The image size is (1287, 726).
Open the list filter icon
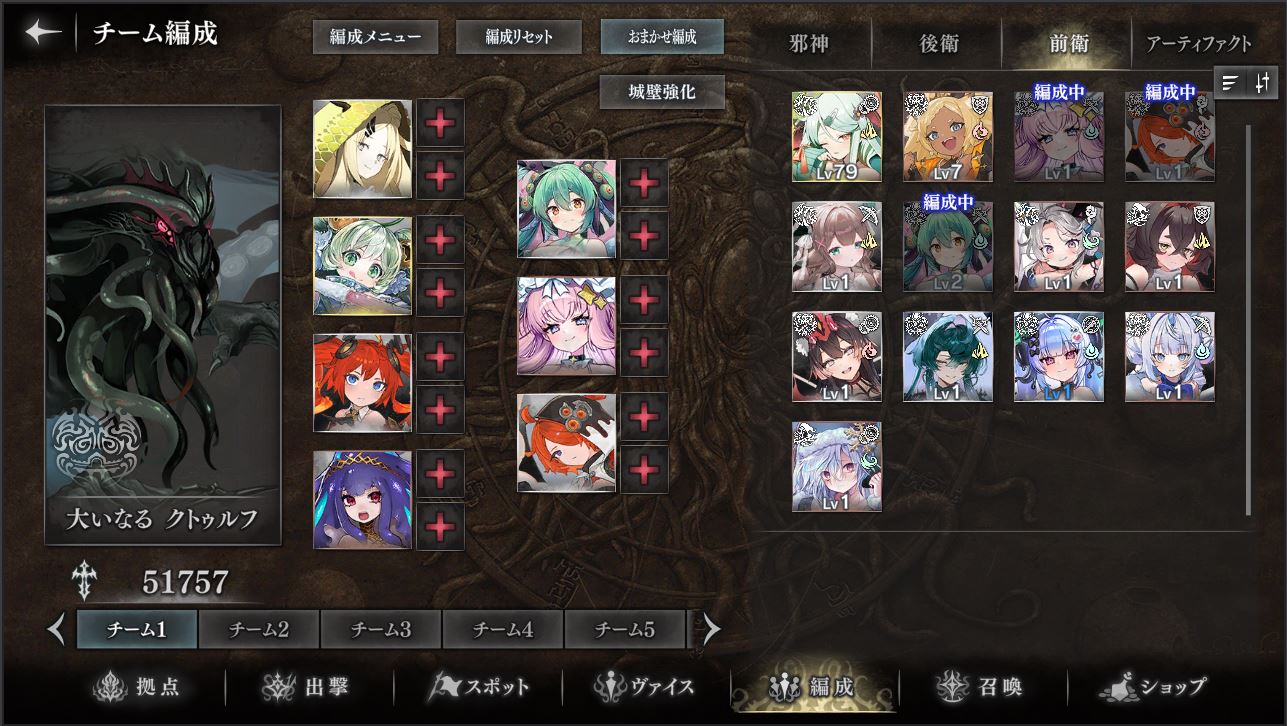tap(1231, 83)
